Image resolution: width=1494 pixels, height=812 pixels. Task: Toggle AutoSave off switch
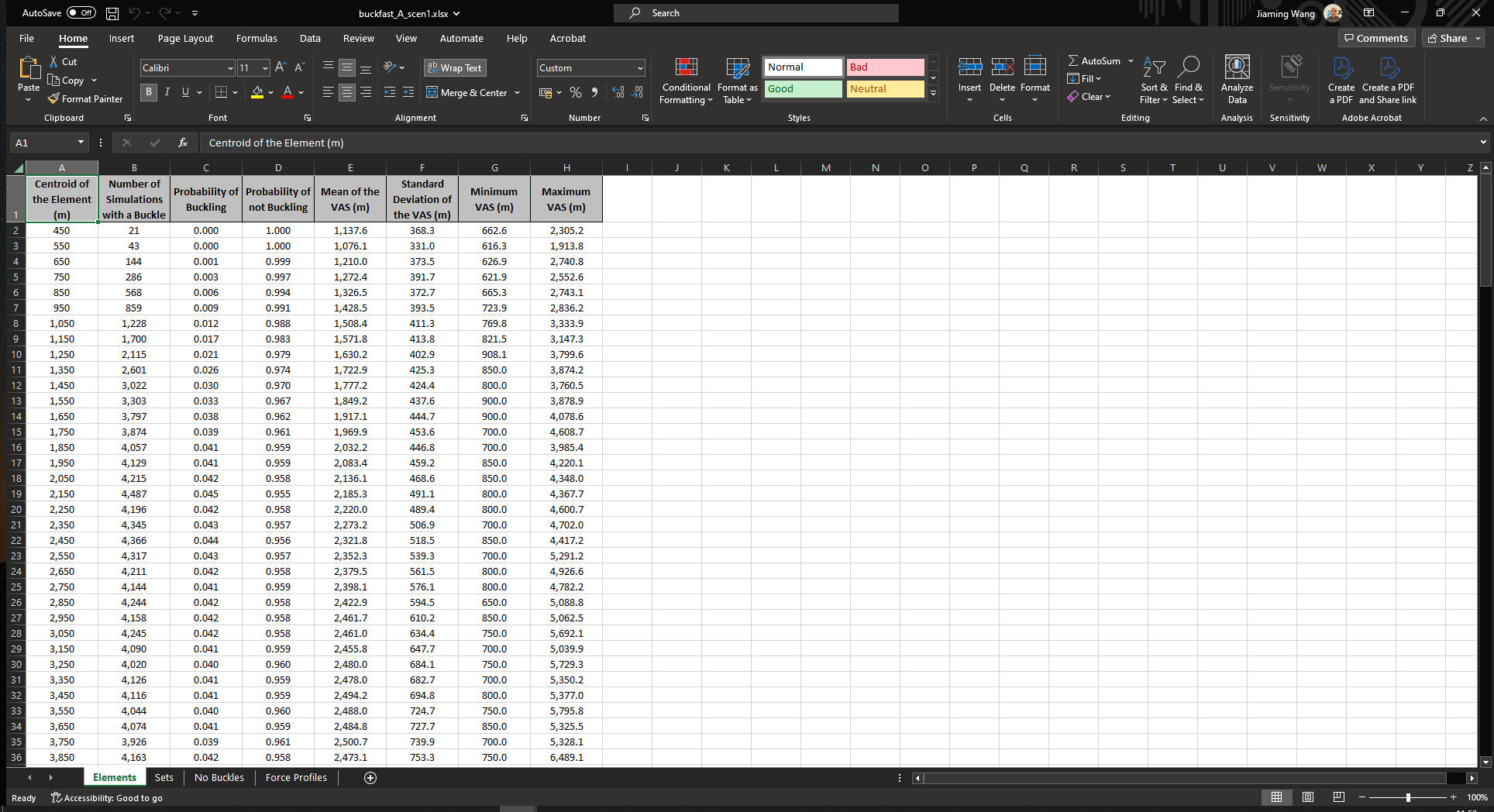[81, 12]
